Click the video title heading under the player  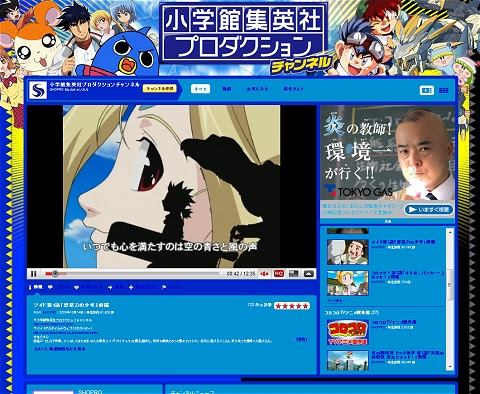point(71,305)
